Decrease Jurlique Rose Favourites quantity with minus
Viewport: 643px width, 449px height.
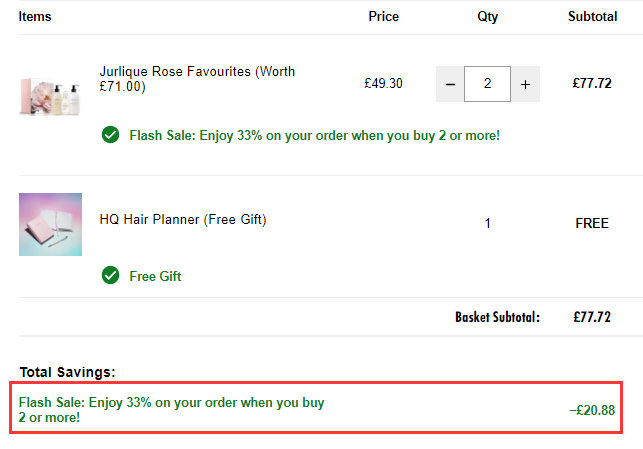click(x=450, y=84)
